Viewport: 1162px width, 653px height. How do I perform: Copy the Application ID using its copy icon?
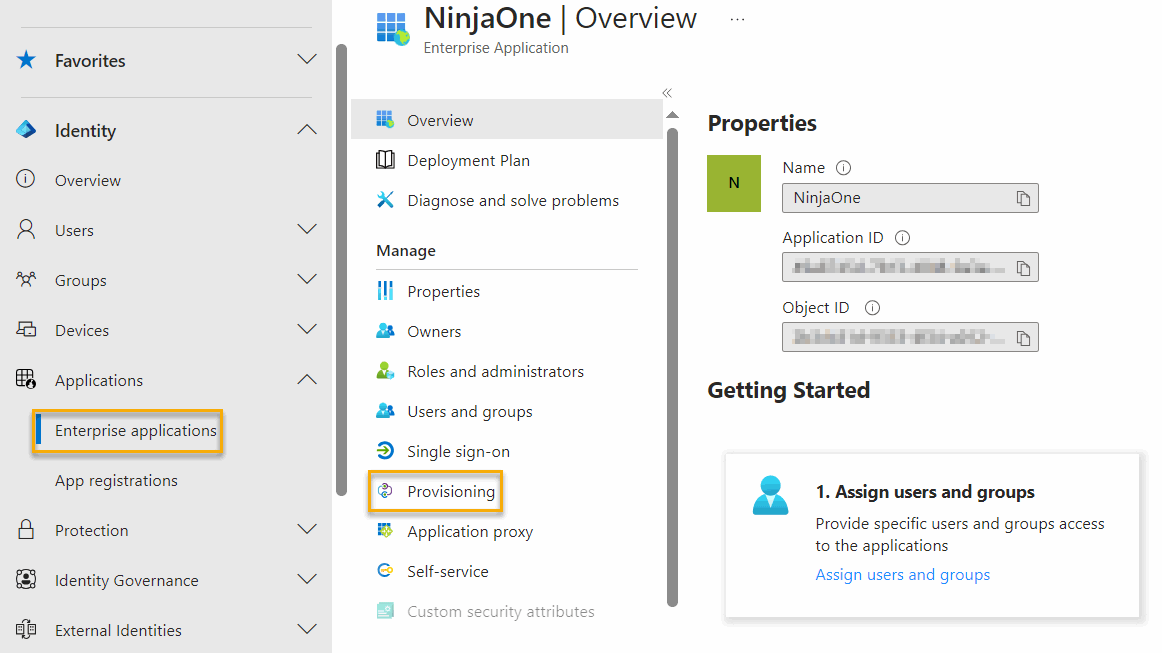click(1024, 267)
